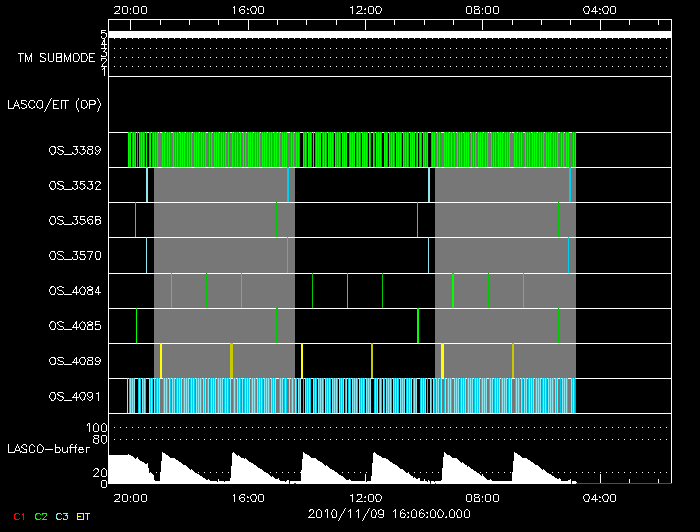Click the leftmost green marker in OS_3568 row
Viewport: 700px width, 532px height.
pyautogui.click(x=136, y=220)
